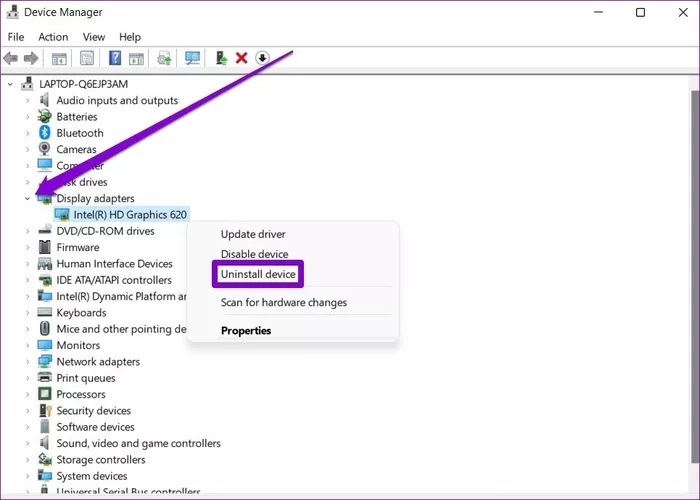Viewport: 700px width, 500px height.
Task: Select Intel(R) Dynamic Platform row label
Action: tap(121, 296)
